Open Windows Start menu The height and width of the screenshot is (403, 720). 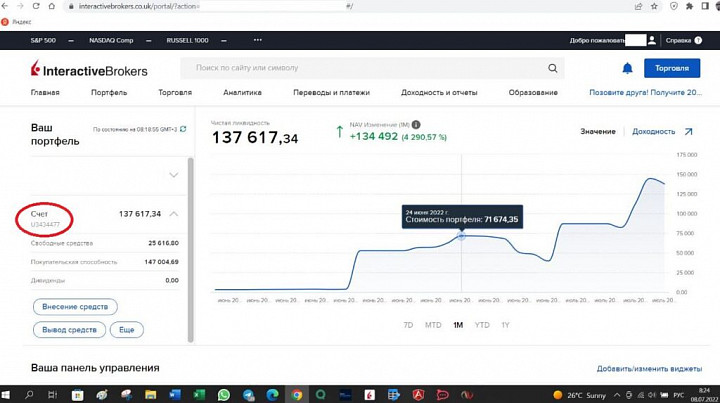pos(6,395)
